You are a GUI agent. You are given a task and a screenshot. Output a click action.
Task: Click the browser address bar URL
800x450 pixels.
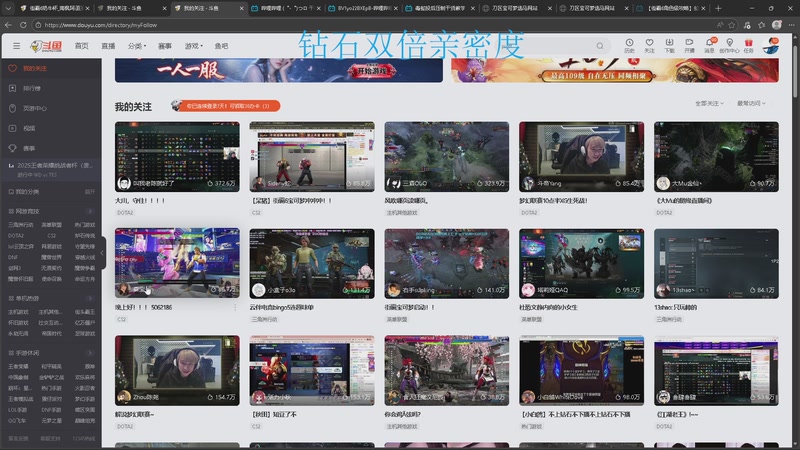click(x=101, y=24)
